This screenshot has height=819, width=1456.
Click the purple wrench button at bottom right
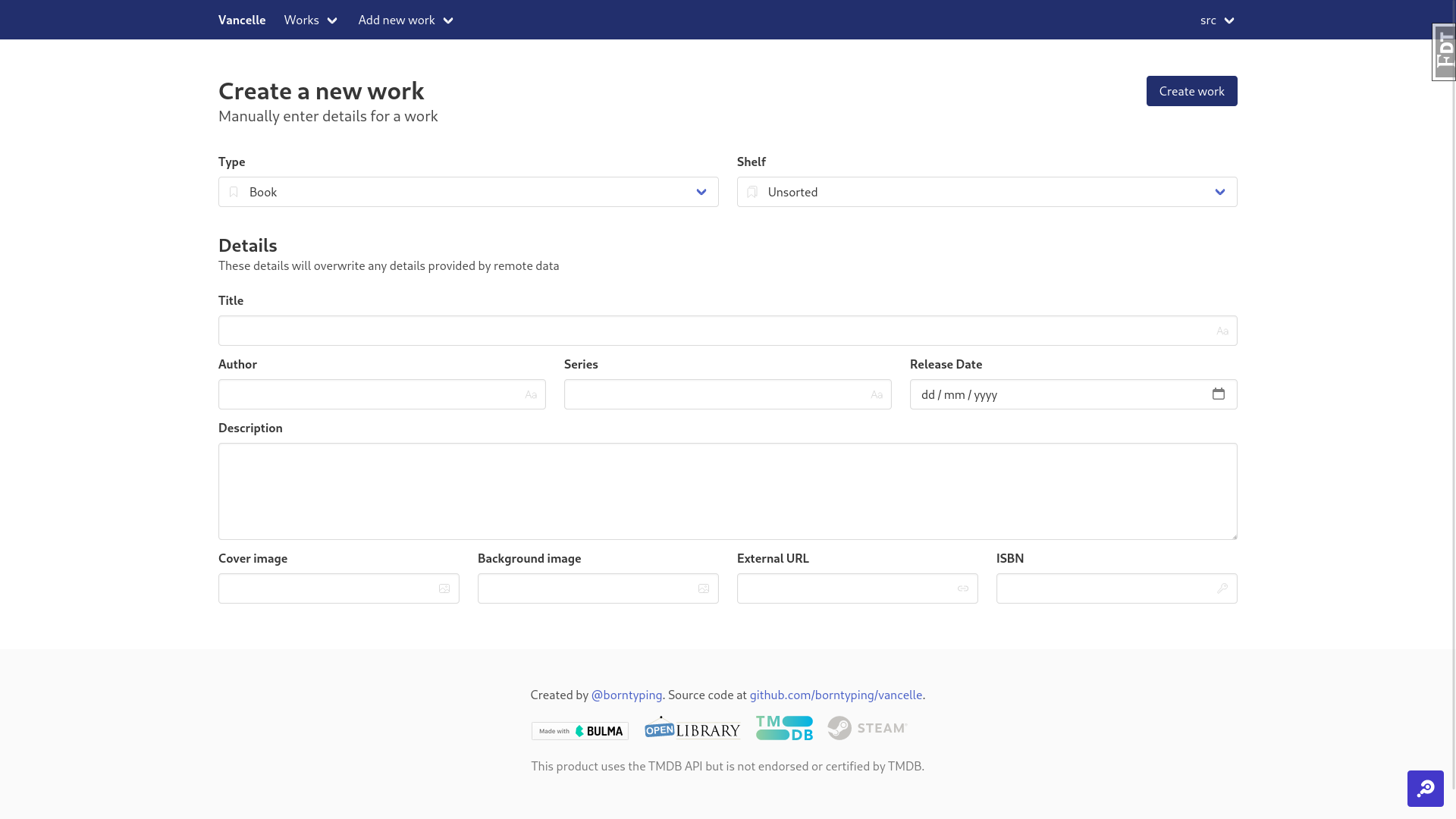pos(1425,789)
